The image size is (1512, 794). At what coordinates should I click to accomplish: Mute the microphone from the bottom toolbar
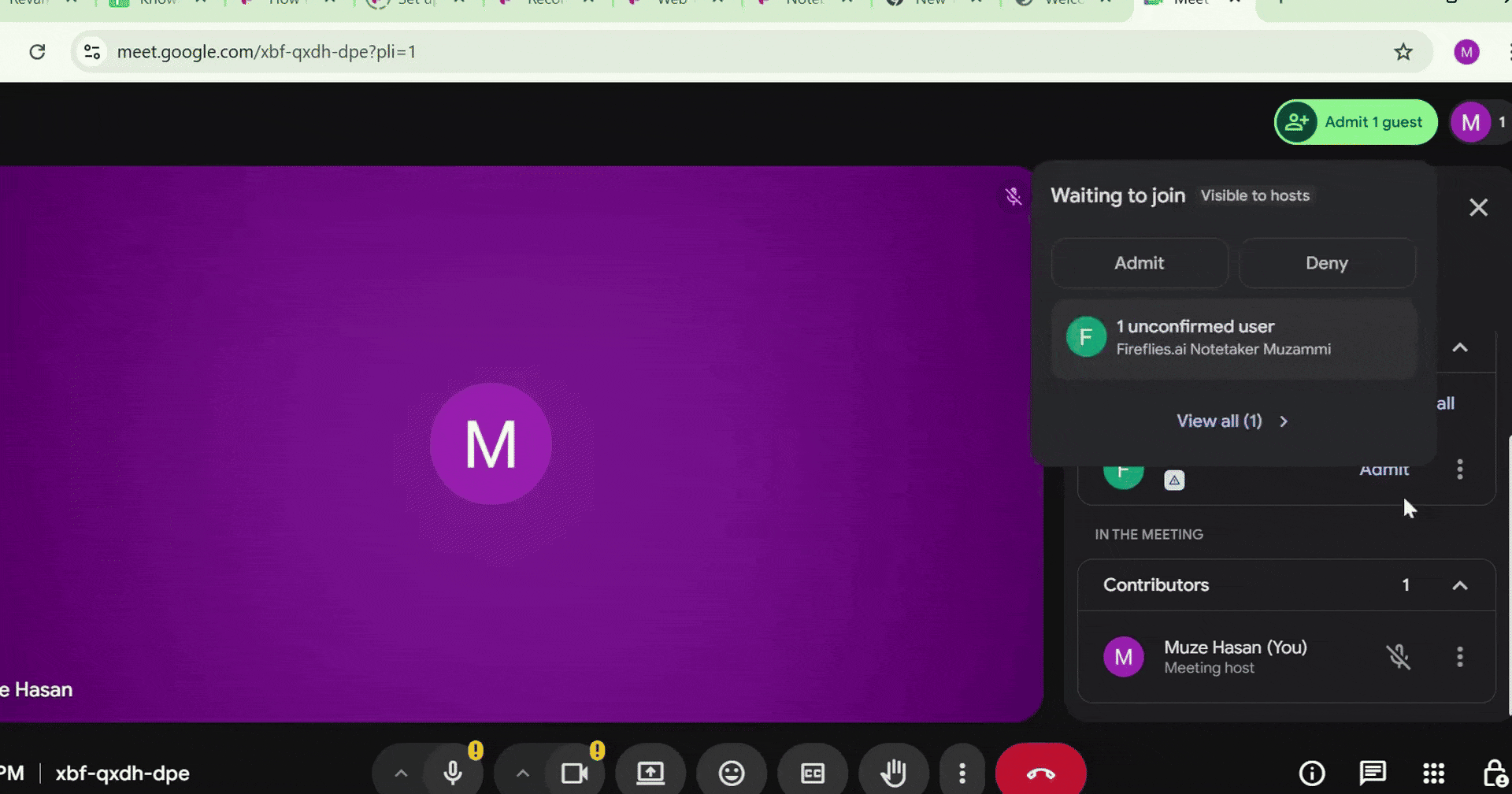point(453,772)
